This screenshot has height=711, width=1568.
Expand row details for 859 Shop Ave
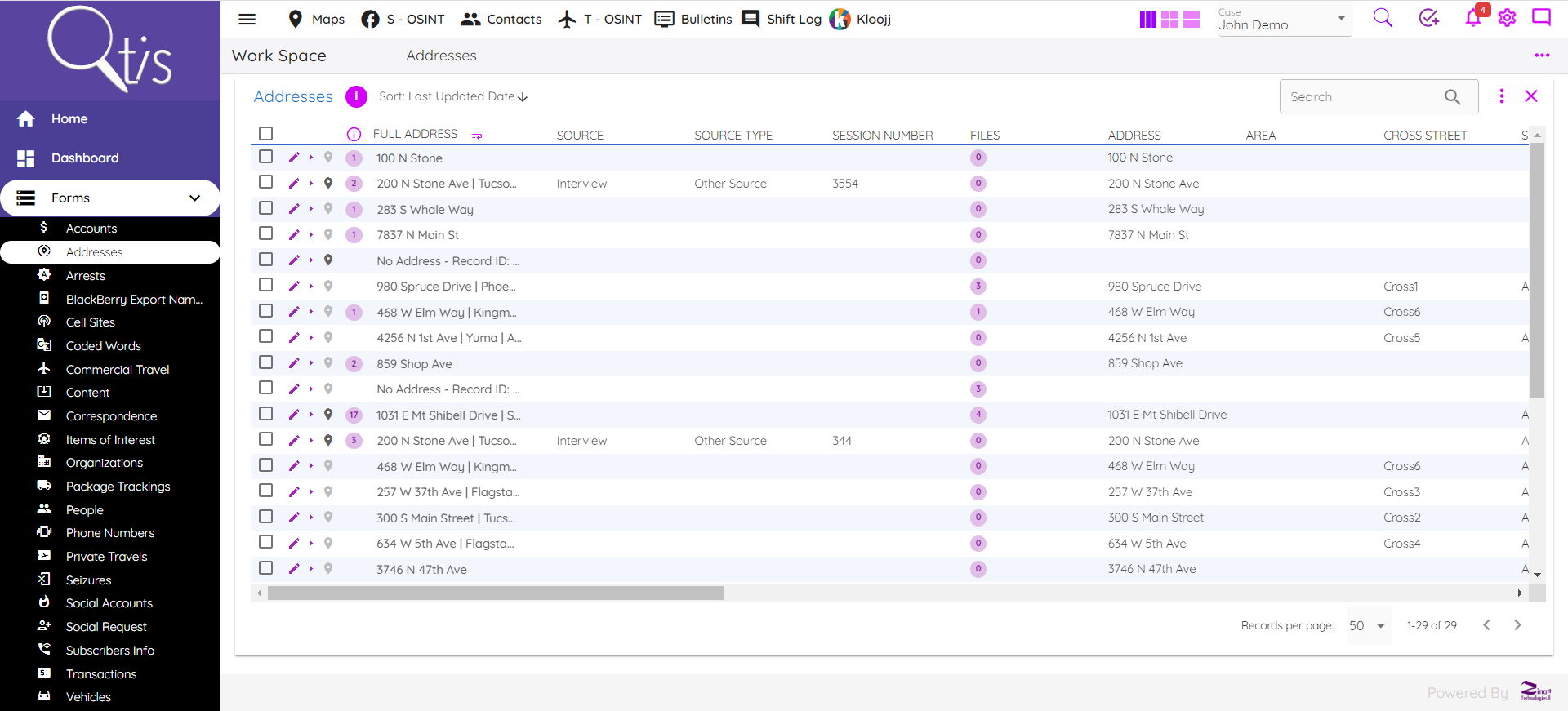[x=311, y=363]
